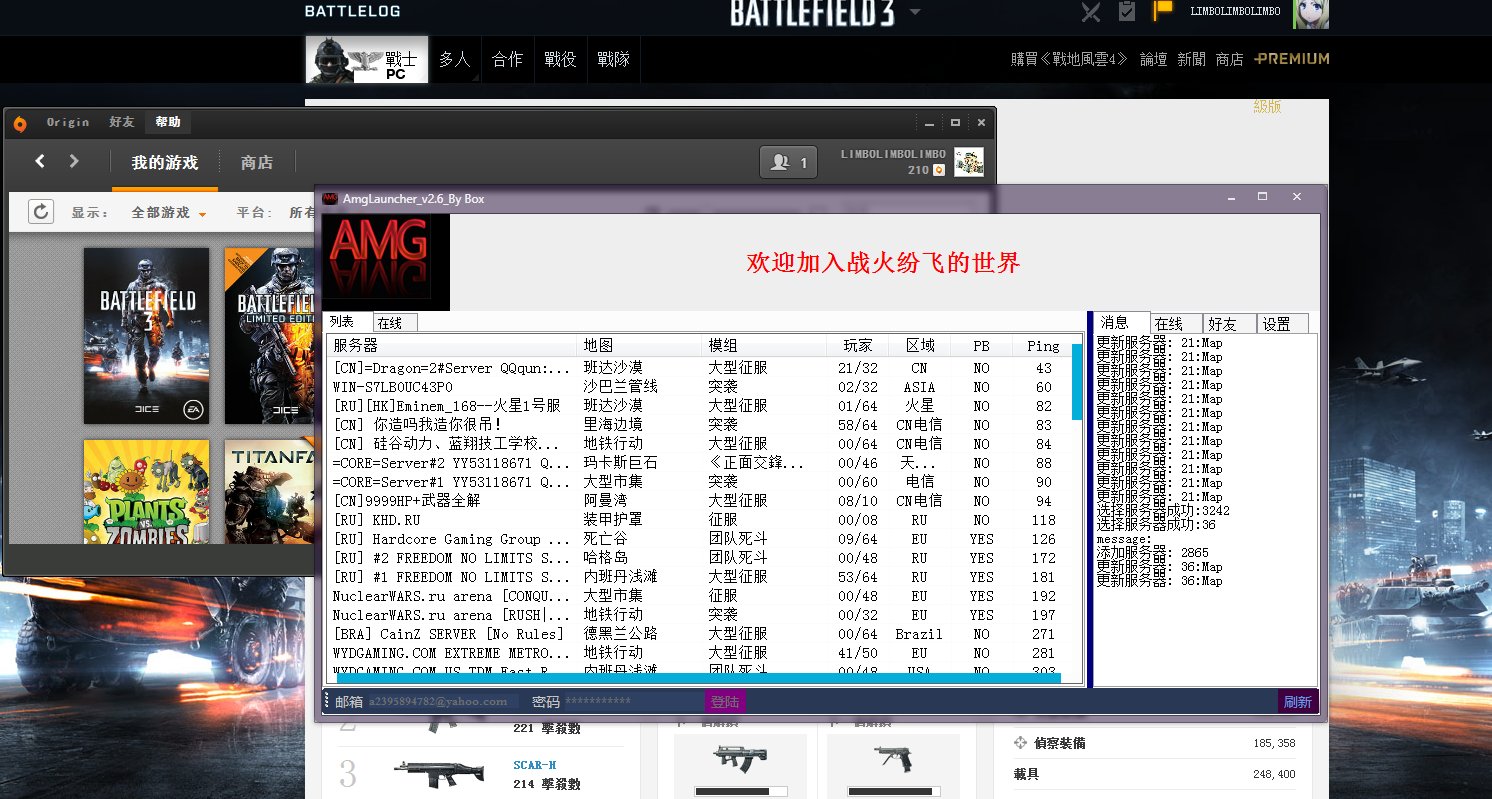The image size is (1492, 799).
Task: Click the SCAR-H weapon name link
Action: coord(535,765)
